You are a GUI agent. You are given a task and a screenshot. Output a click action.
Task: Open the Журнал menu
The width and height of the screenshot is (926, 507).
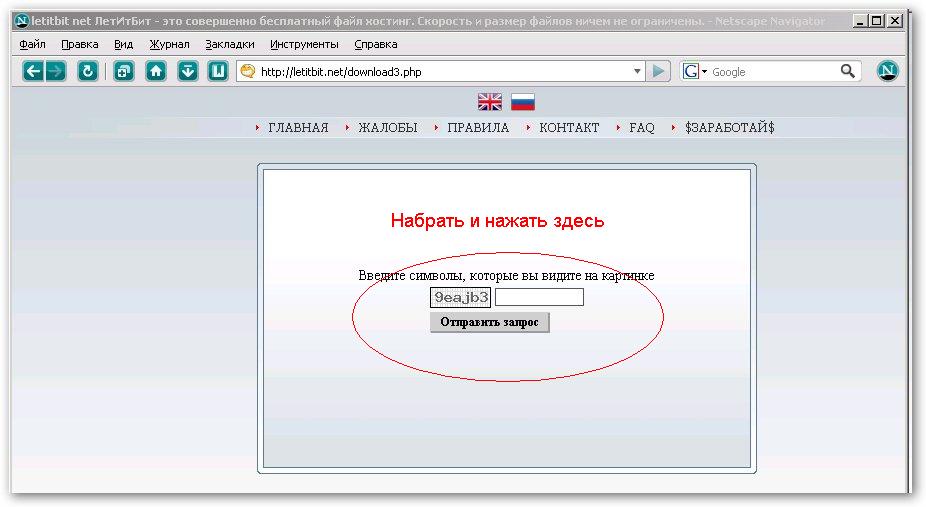pyautogui.click(x=169, y=44)
